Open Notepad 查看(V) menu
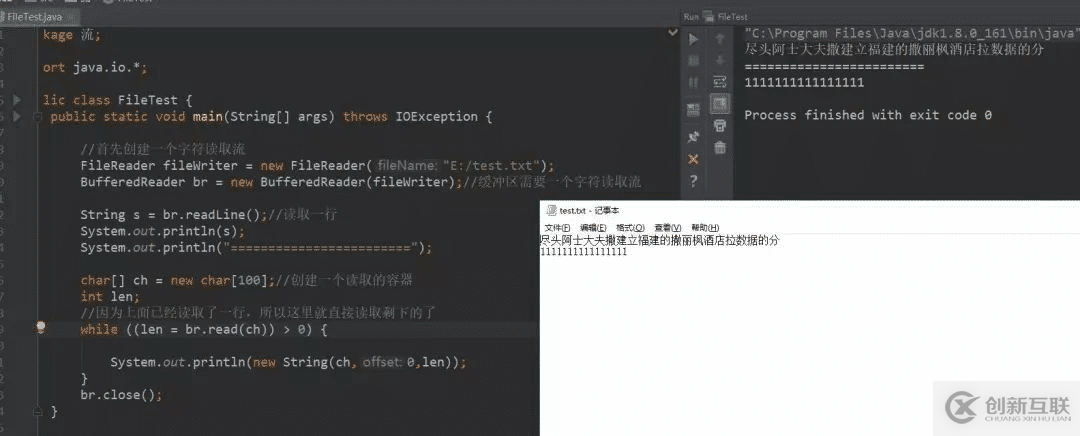 pyautogui.click(x=667, y=227)
